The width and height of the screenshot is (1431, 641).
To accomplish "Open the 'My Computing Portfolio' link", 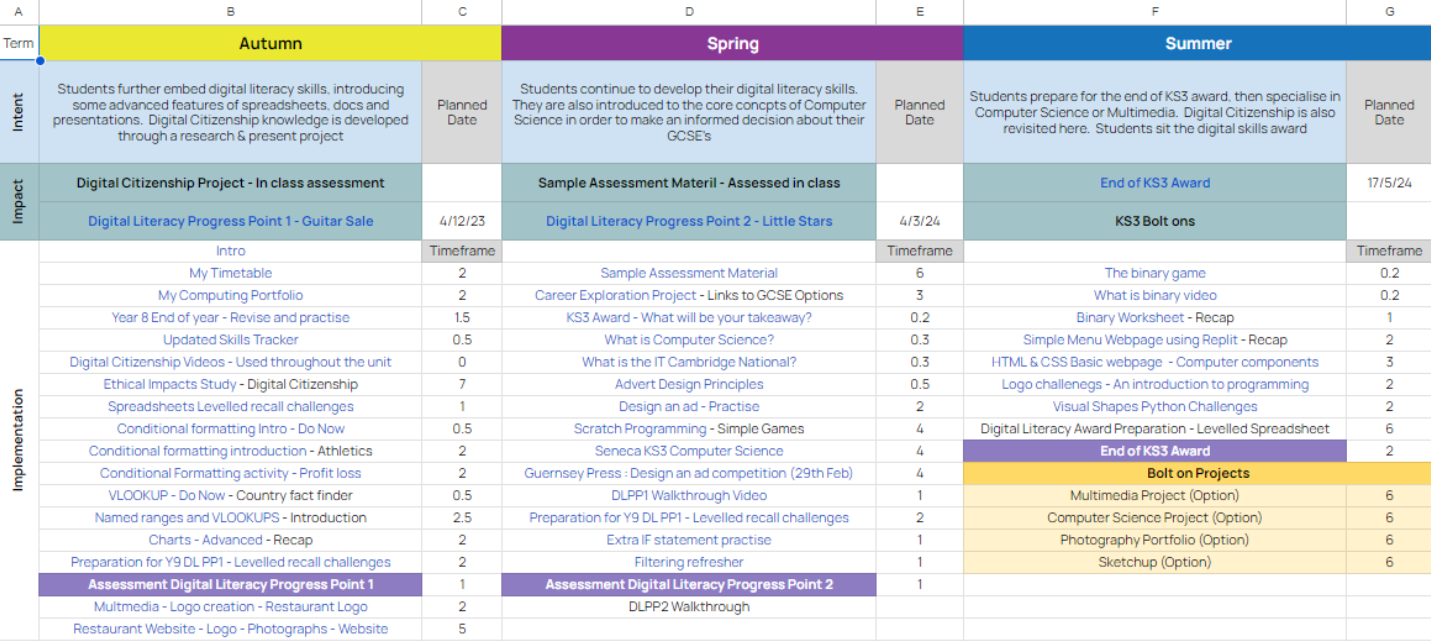I will click(230, 295).
